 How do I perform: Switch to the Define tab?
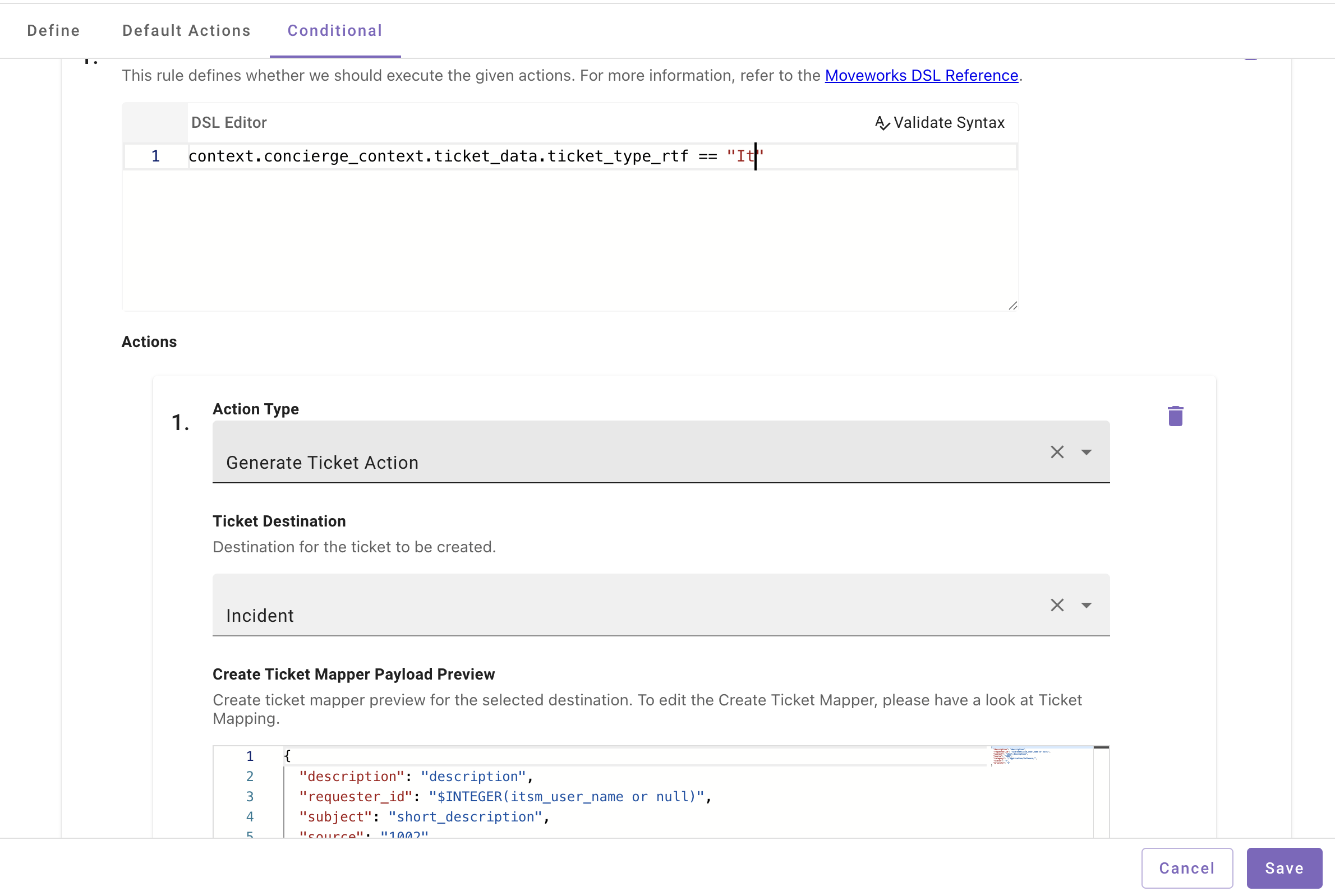[54, 30]
